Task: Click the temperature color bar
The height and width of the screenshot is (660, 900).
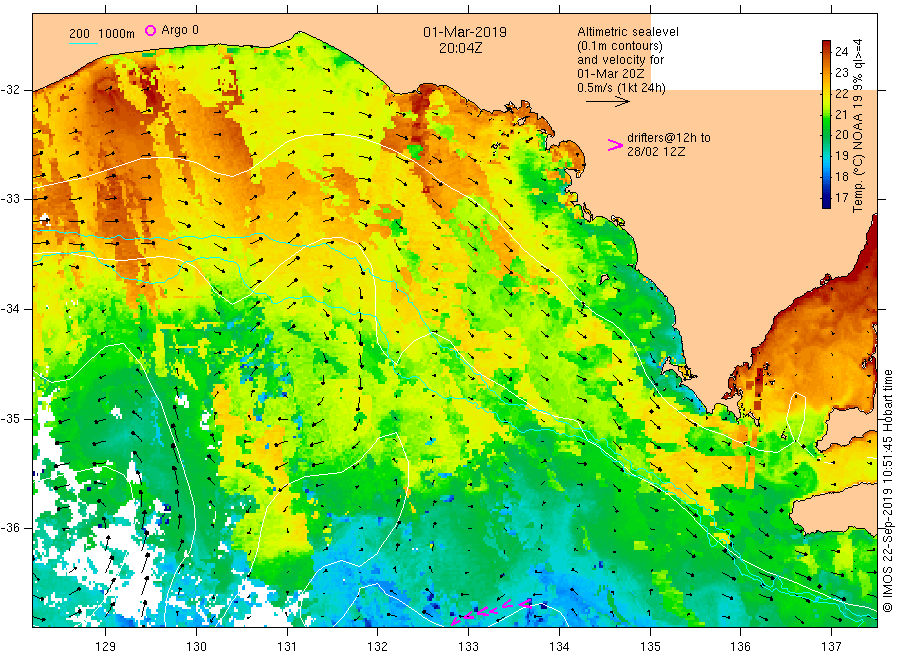Action: click(x=826, y=124)
